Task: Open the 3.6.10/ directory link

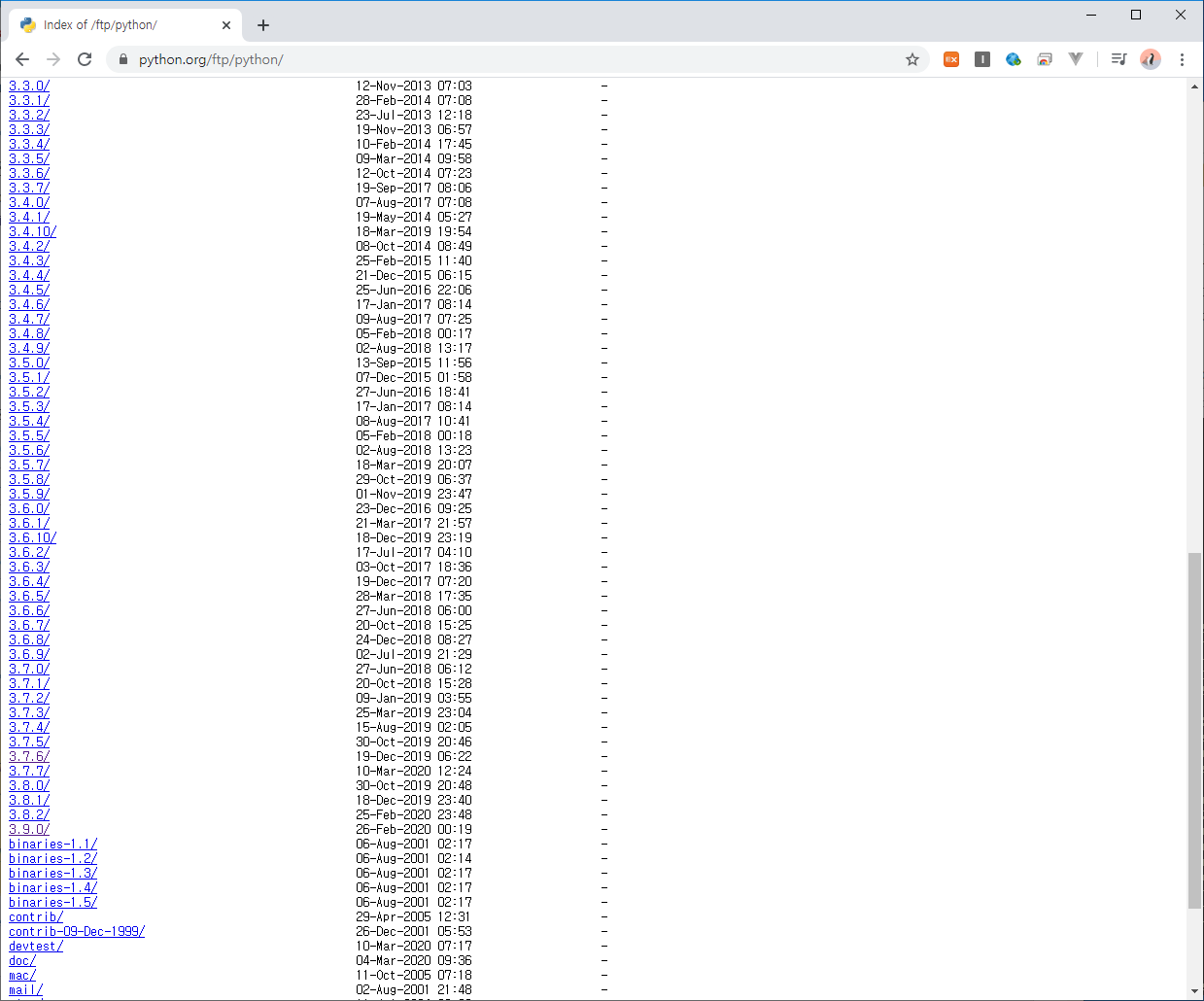Action: tap(33, 537)
